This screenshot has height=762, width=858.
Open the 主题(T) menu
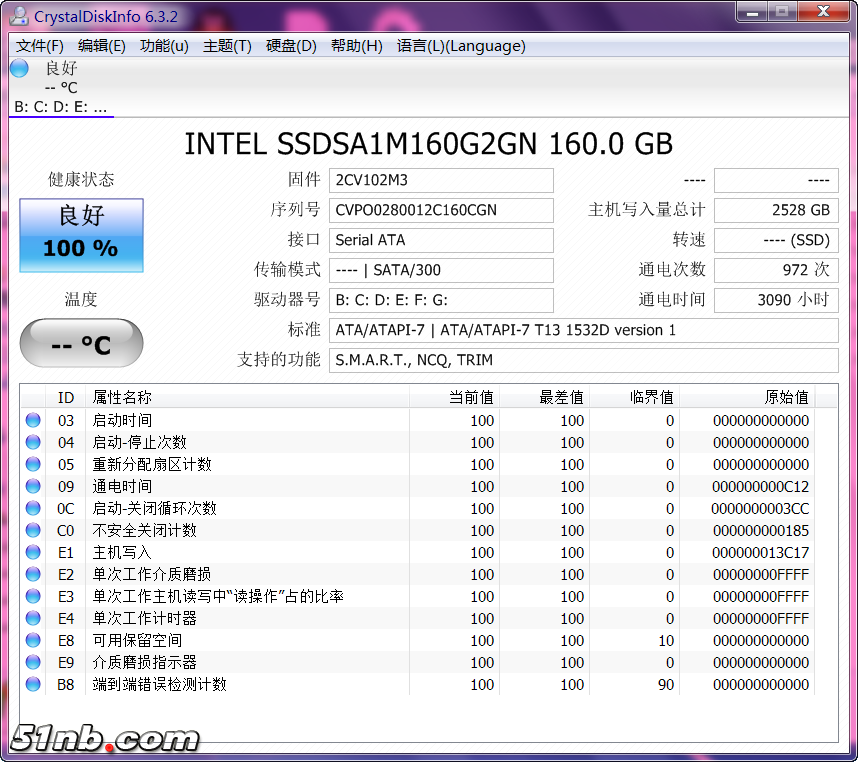[227, 46]
